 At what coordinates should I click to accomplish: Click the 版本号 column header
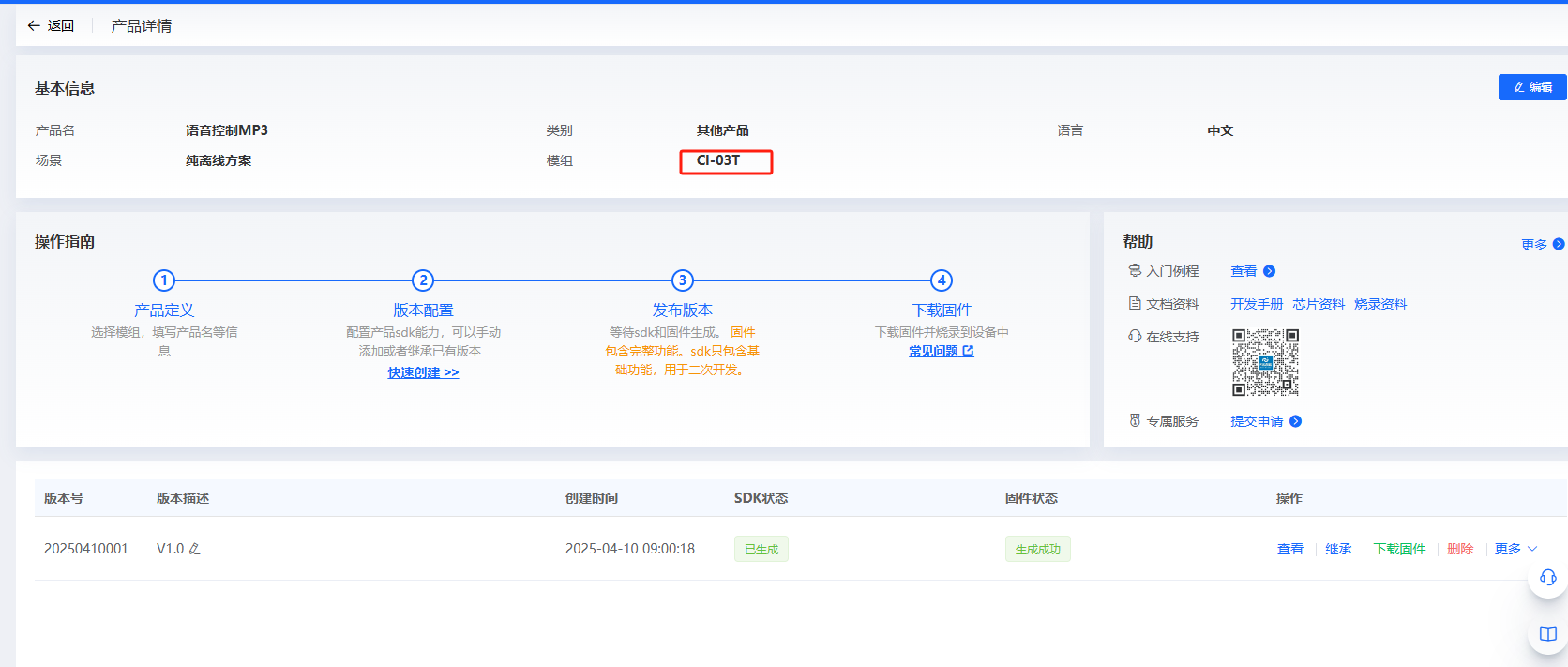64,498
